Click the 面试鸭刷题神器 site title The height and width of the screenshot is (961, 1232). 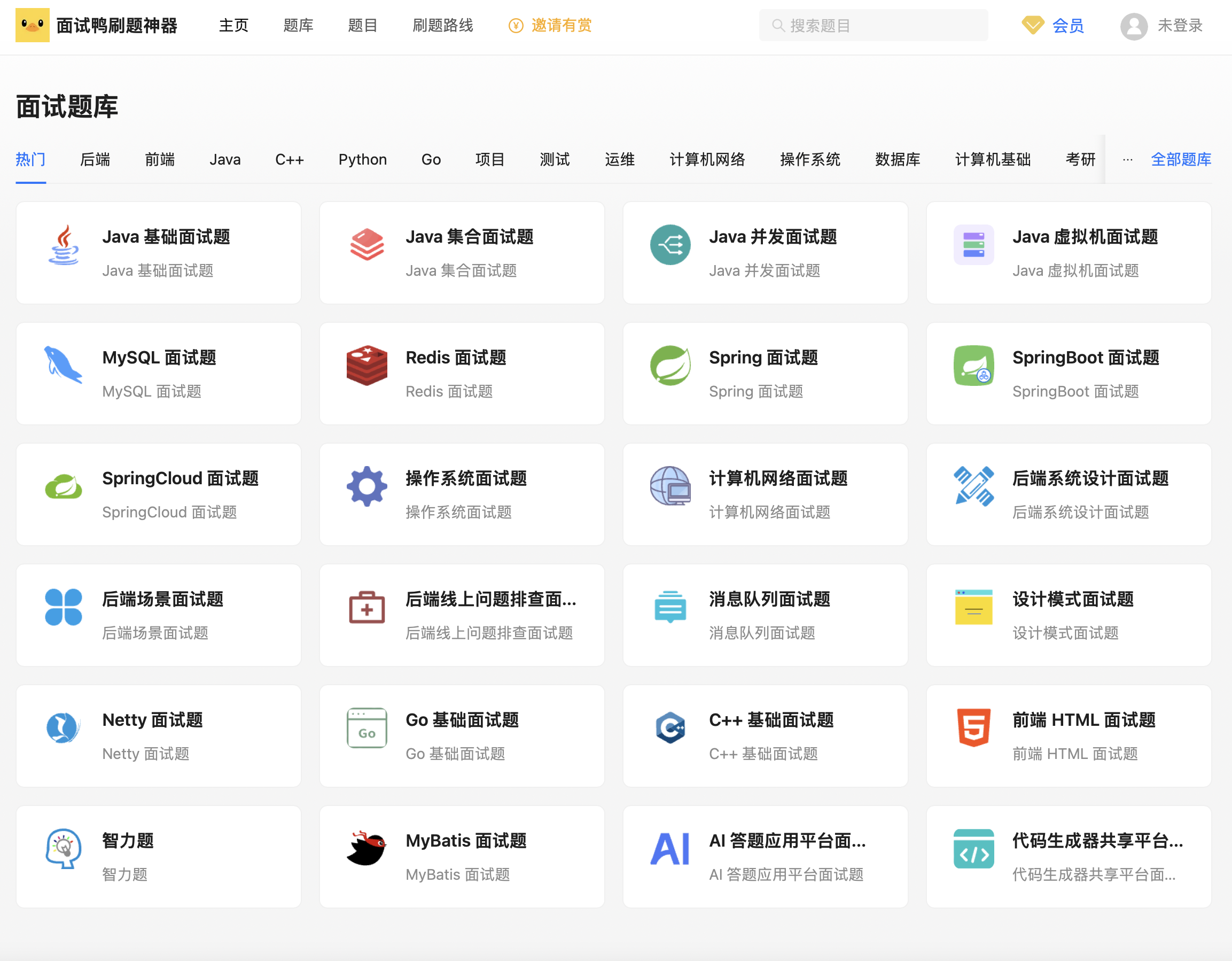pos(117,26)
